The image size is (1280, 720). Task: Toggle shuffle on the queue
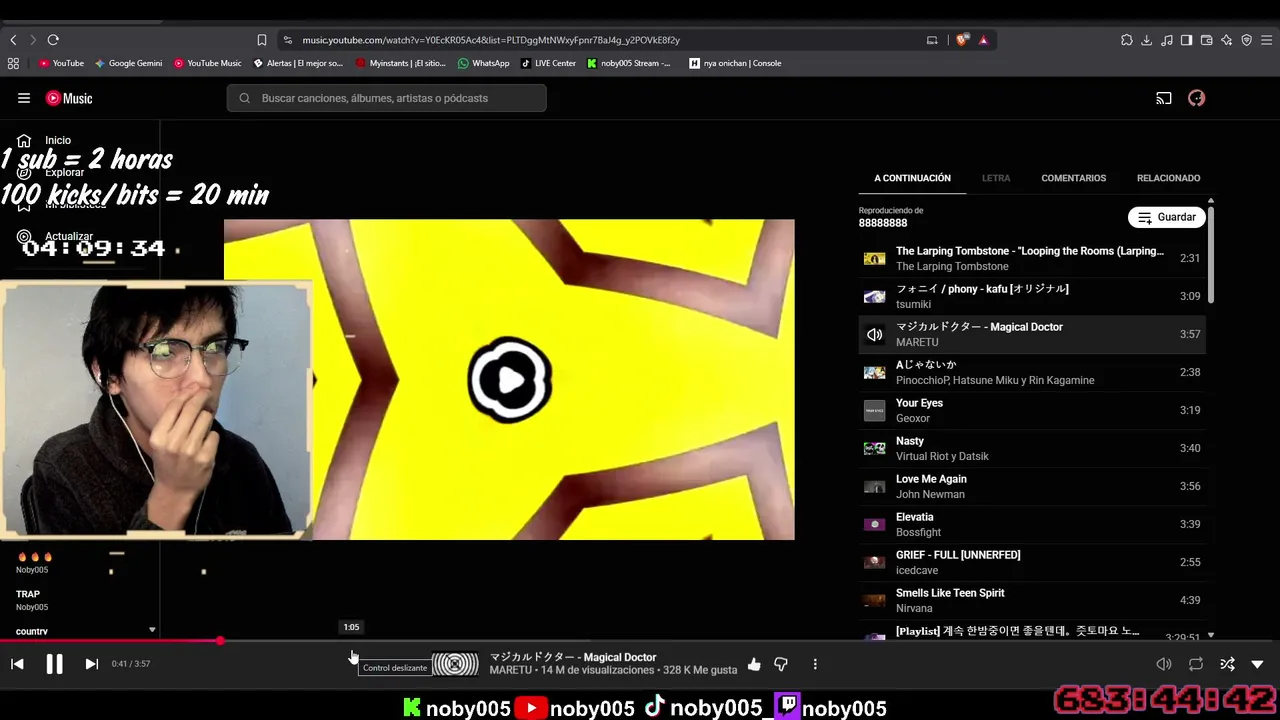pyautogui.click(x=1227, y=664)
